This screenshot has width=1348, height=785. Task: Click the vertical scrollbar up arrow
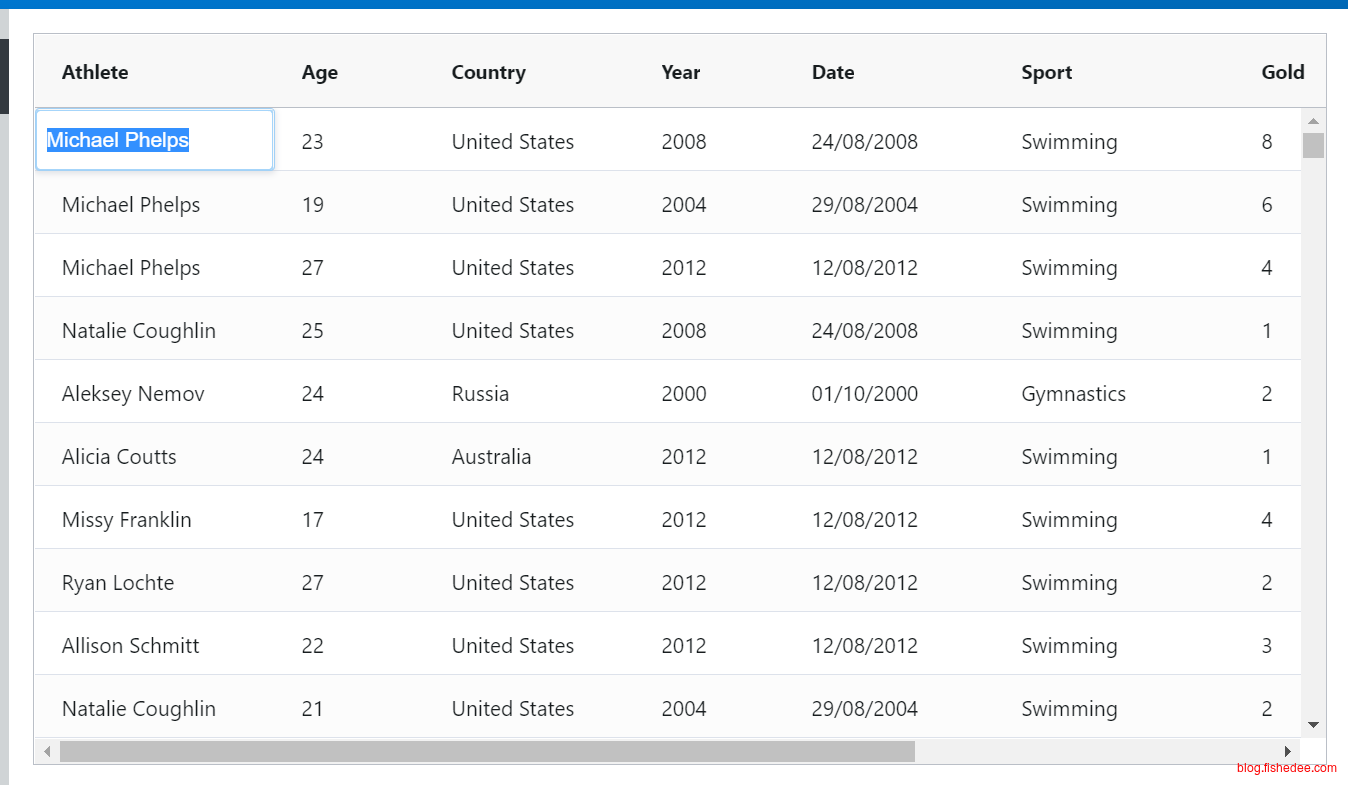pos(1313,121)
